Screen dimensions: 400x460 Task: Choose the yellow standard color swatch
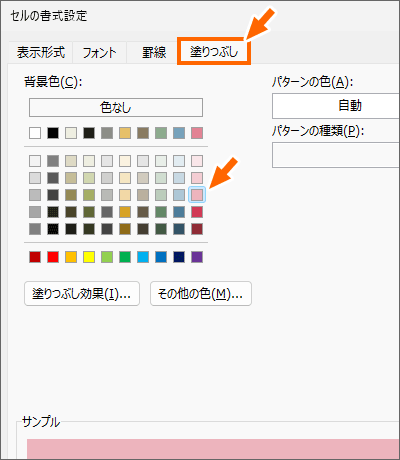(89, 257)
